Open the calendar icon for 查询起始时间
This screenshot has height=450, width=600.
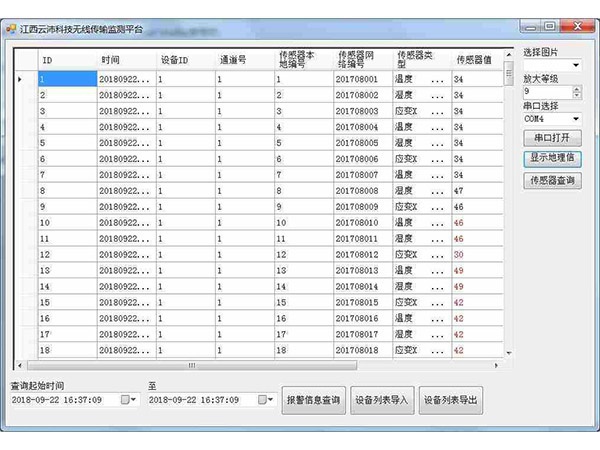point(127,400)
